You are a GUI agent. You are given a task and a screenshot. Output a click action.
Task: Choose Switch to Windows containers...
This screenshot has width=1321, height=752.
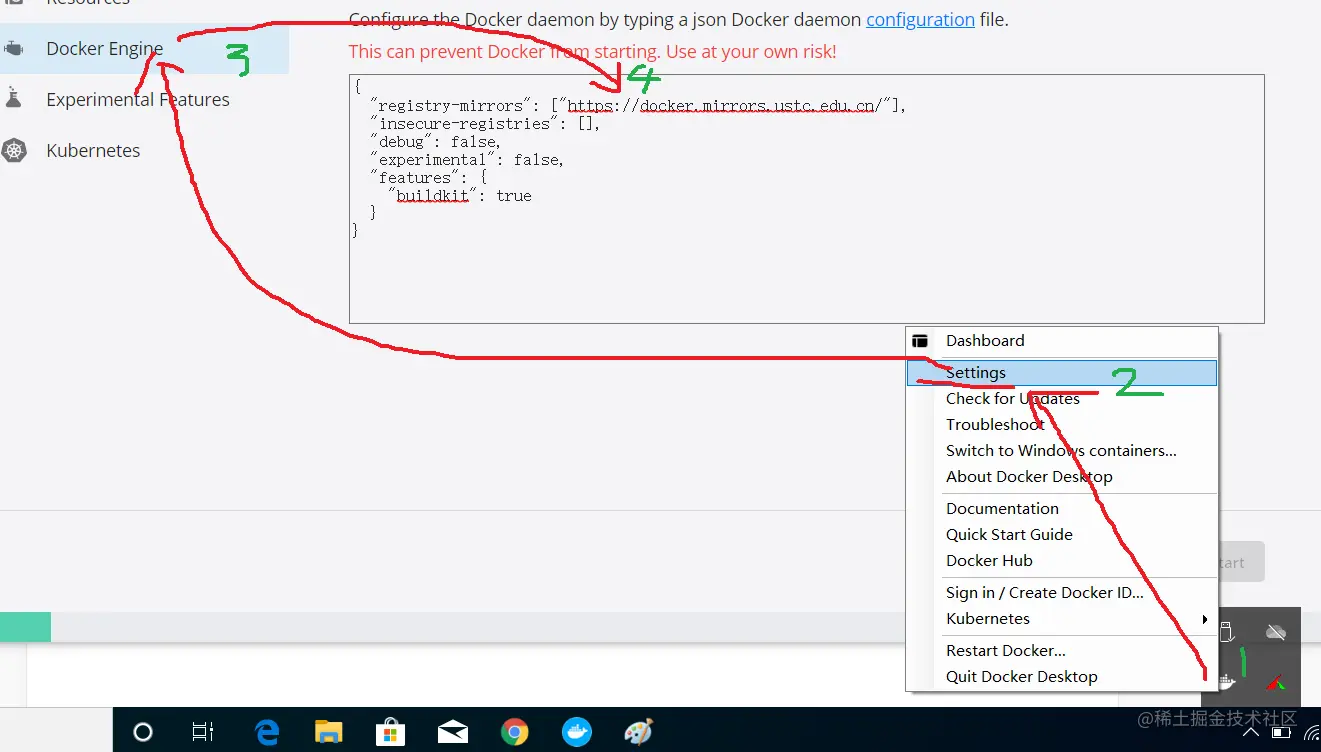(1062, 451)
